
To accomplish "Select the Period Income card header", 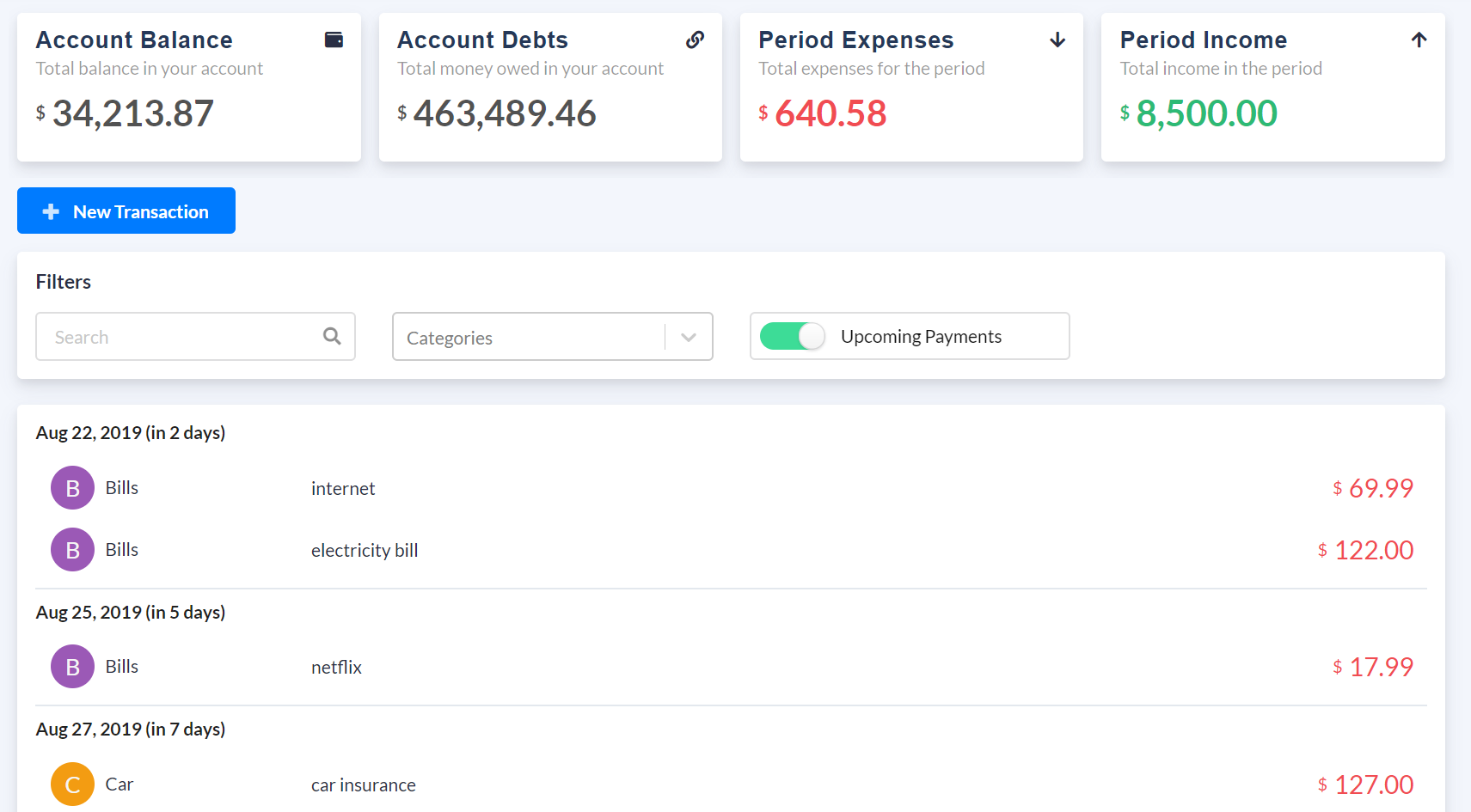I will coord(1204,39).
